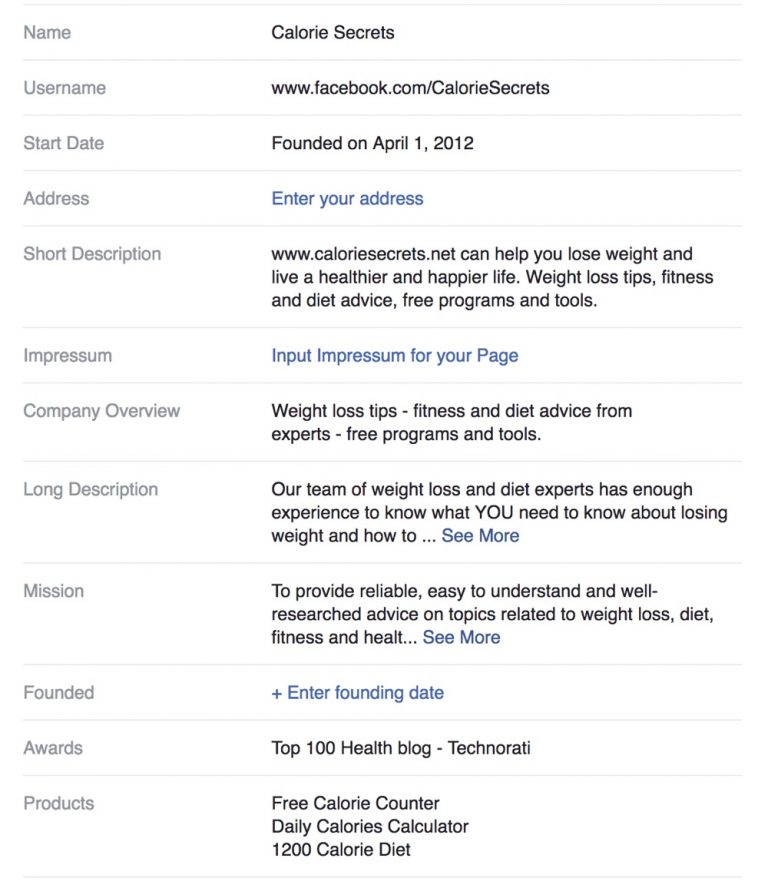This screenshot has width=768, height=888.
Task: Select the Long Description label
Action: coord(89,489)
